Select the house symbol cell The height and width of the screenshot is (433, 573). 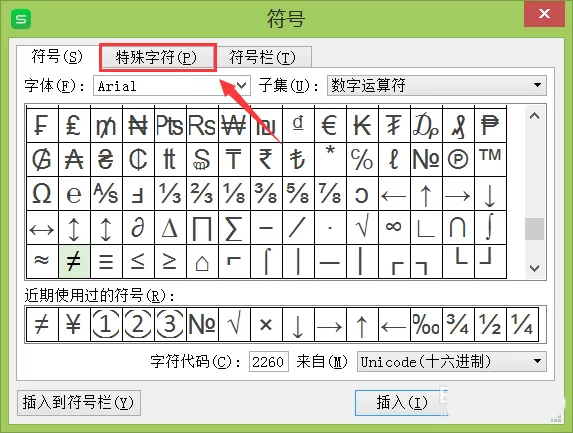(x=202, y=261)
